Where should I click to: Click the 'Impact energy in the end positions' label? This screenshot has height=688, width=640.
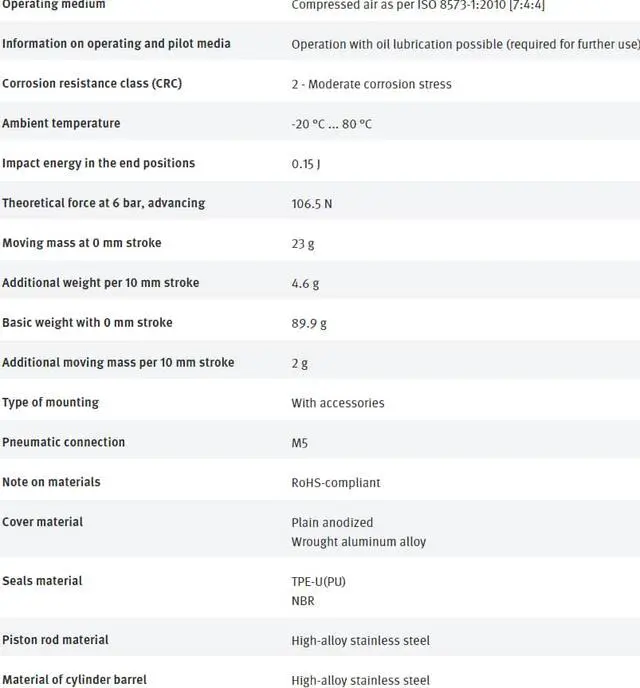click(98, 163)
